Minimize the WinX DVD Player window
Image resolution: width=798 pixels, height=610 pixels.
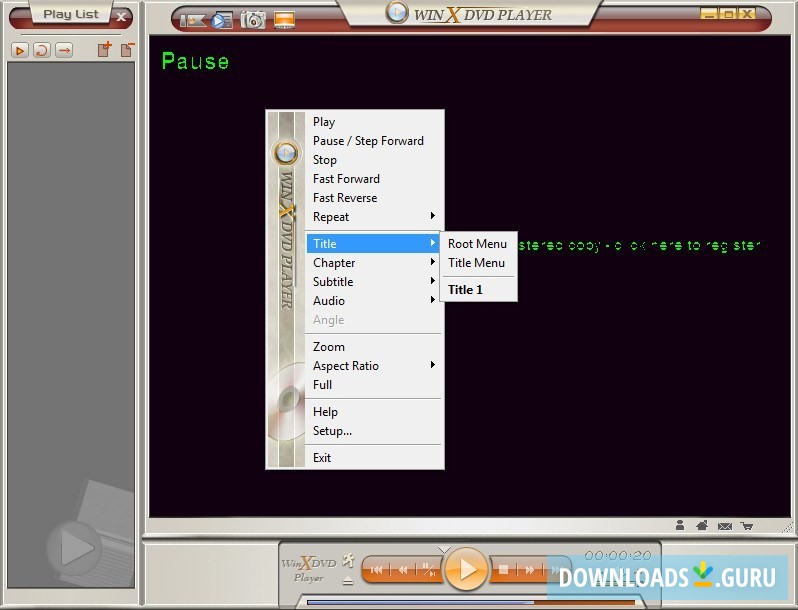(710, 14)
